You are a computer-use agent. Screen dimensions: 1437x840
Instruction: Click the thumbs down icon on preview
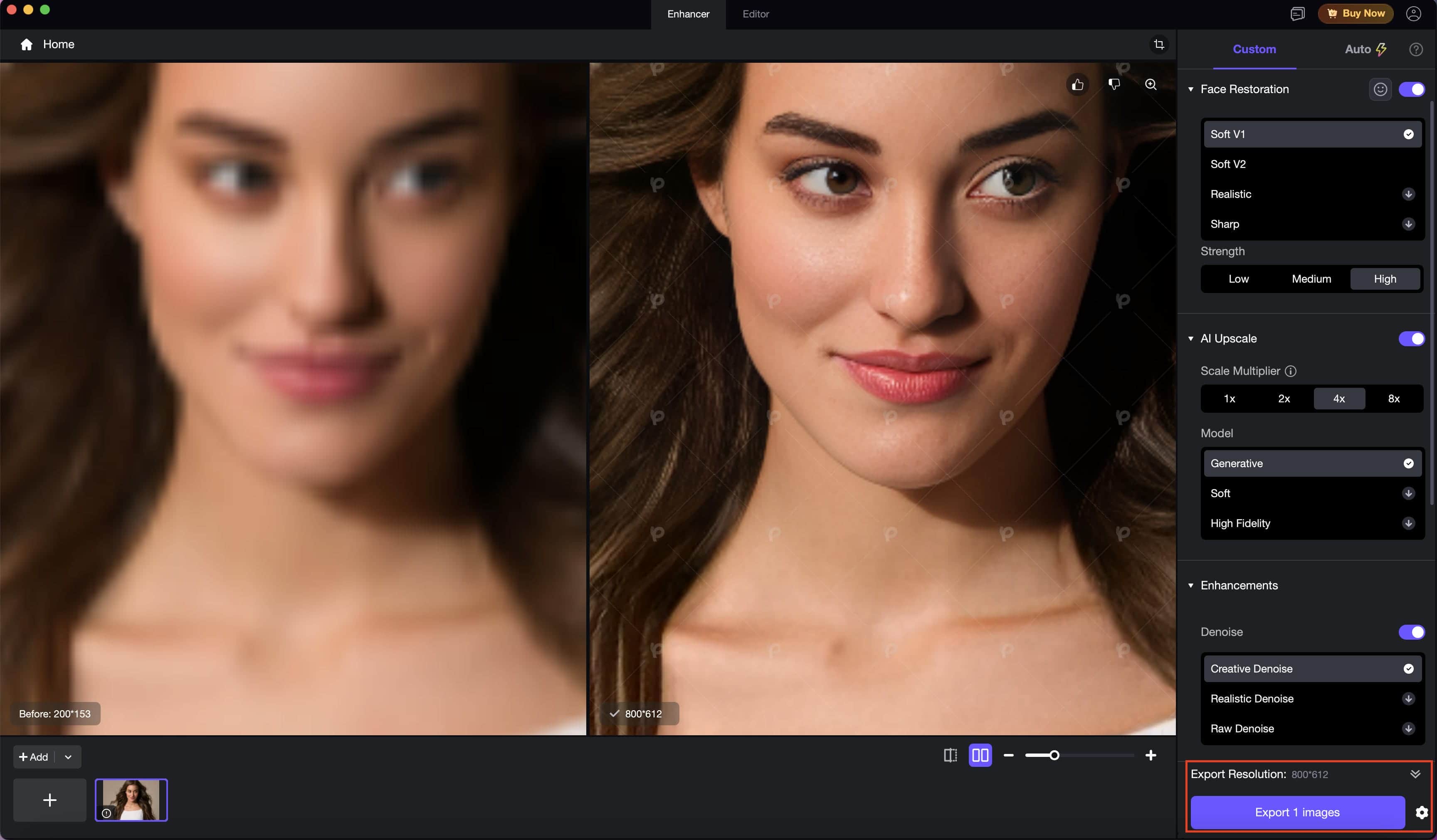point(1114,84)
